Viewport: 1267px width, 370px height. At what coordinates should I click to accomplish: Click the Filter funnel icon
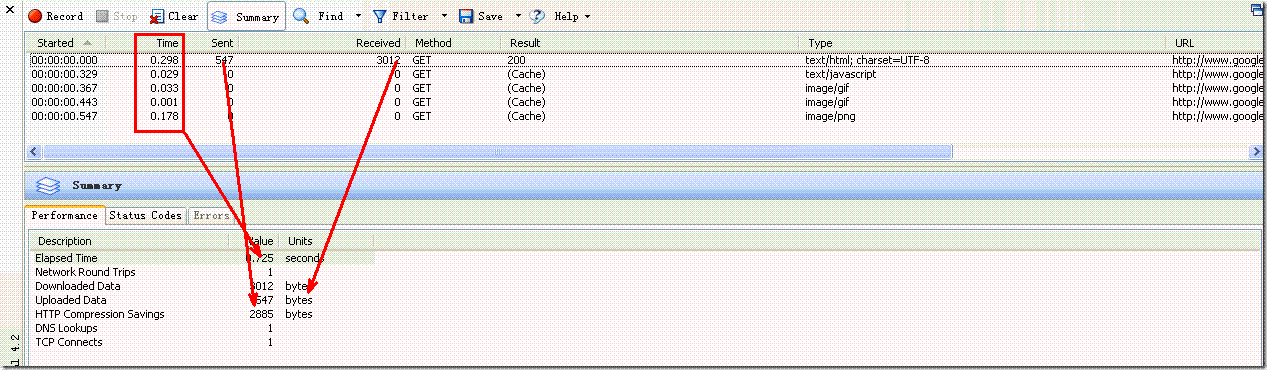(380, 17)
